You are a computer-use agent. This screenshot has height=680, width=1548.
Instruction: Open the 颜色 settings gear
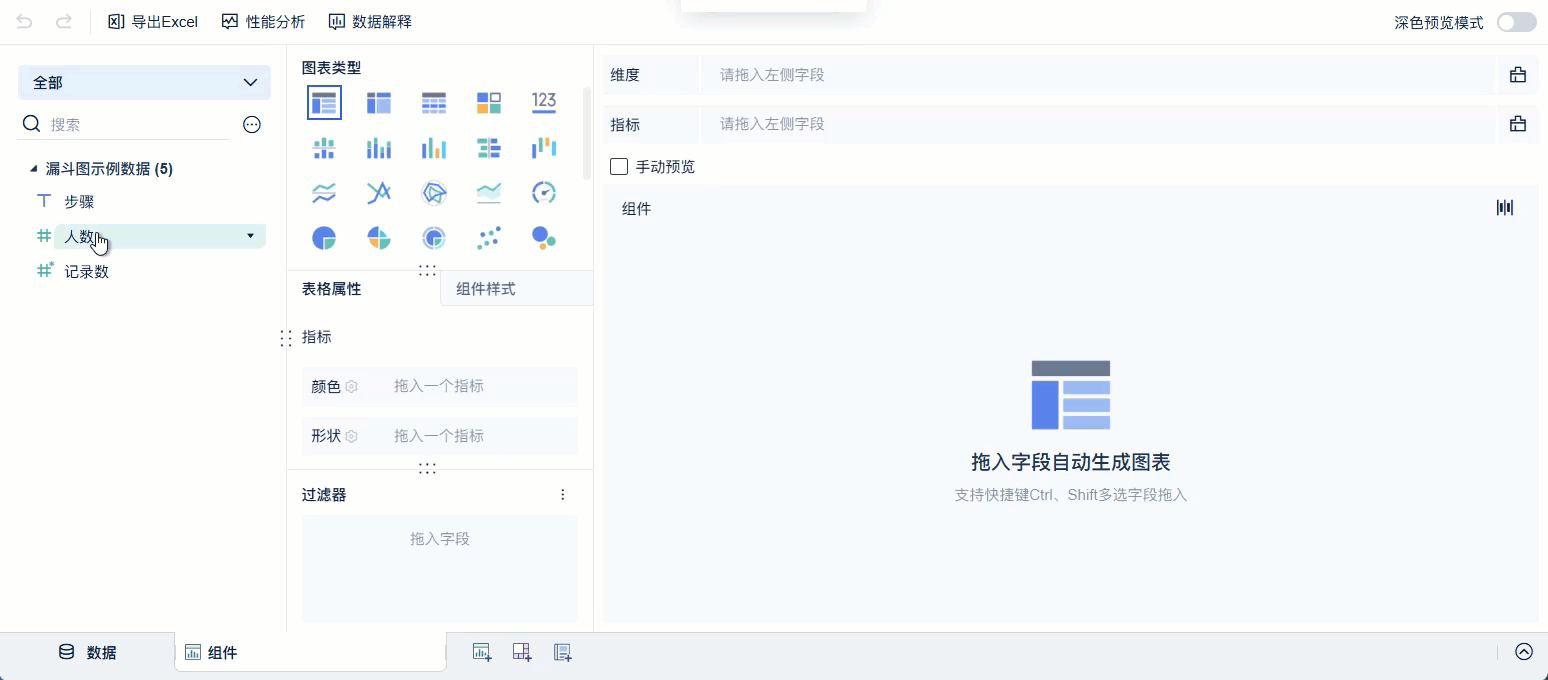pos(351,386)
